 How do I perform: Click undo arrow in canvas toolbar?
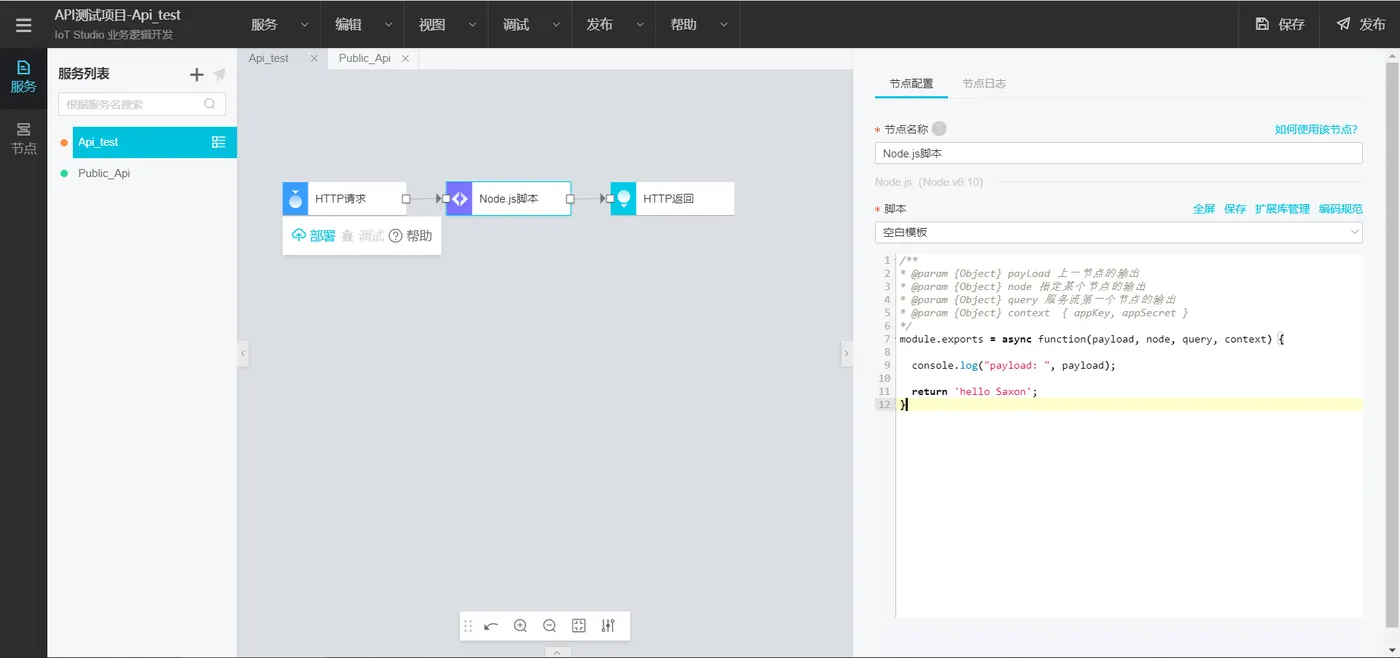coord(491,626)
